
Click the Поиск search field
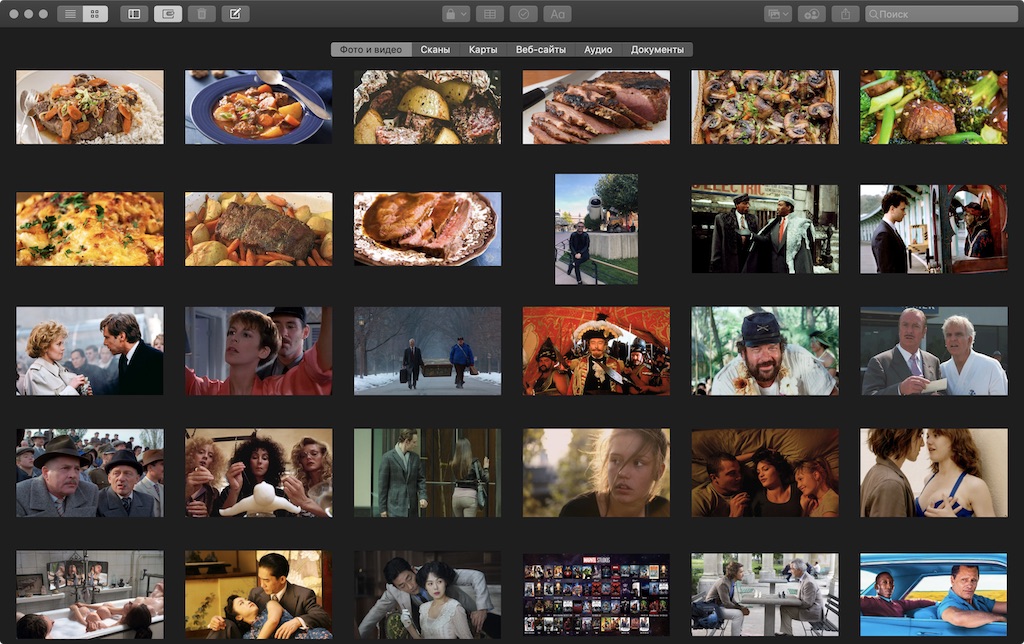point(942,14)
